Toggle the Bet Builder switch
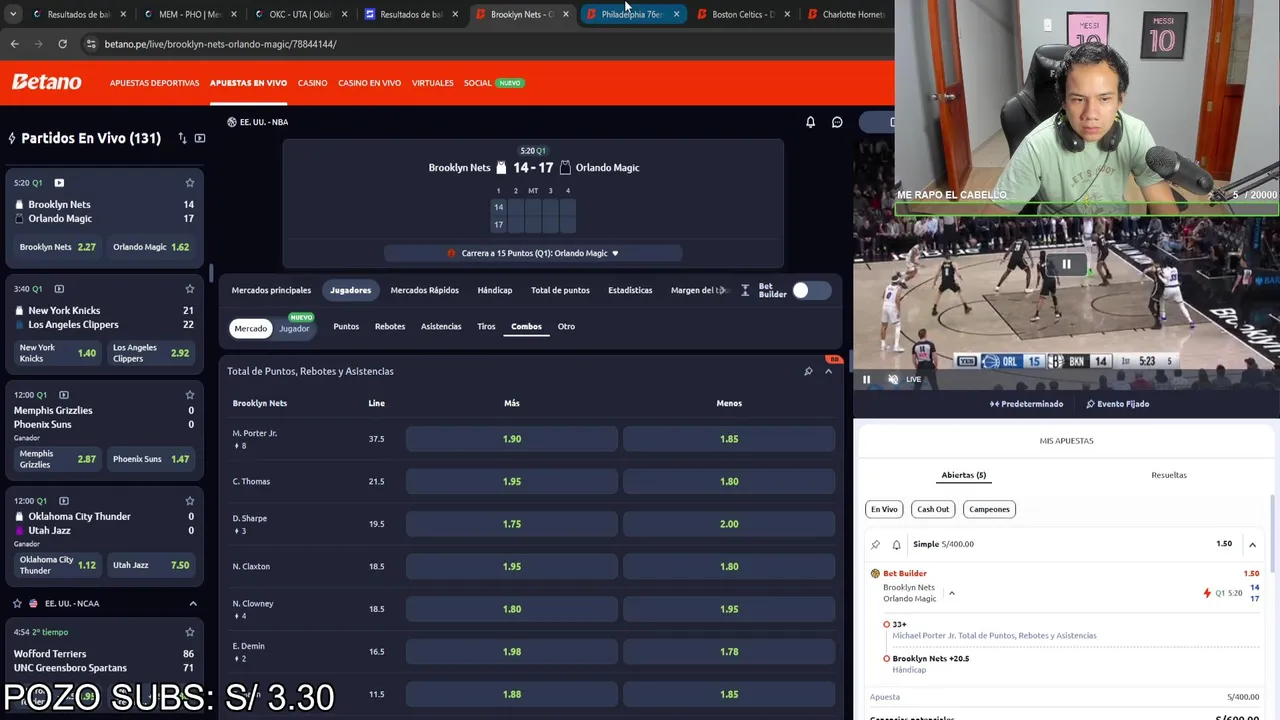Viewport: 1280px width, 720px height. pos(811,290)
